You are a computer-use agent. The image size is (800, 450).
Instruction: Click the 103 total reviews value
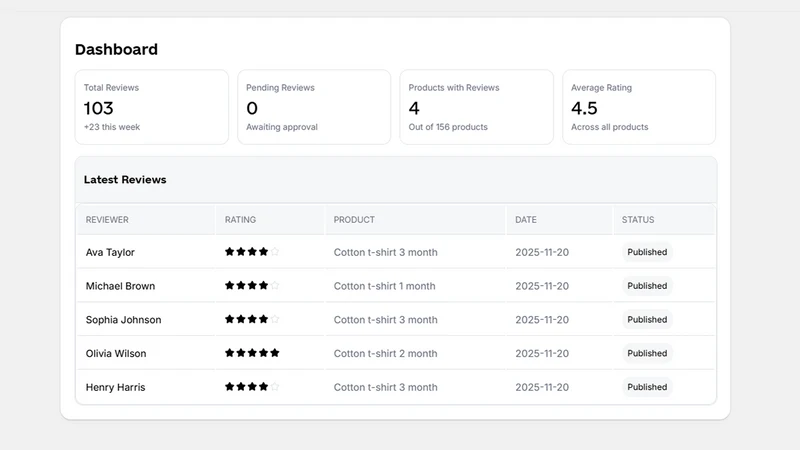click(x=98, y=108)
